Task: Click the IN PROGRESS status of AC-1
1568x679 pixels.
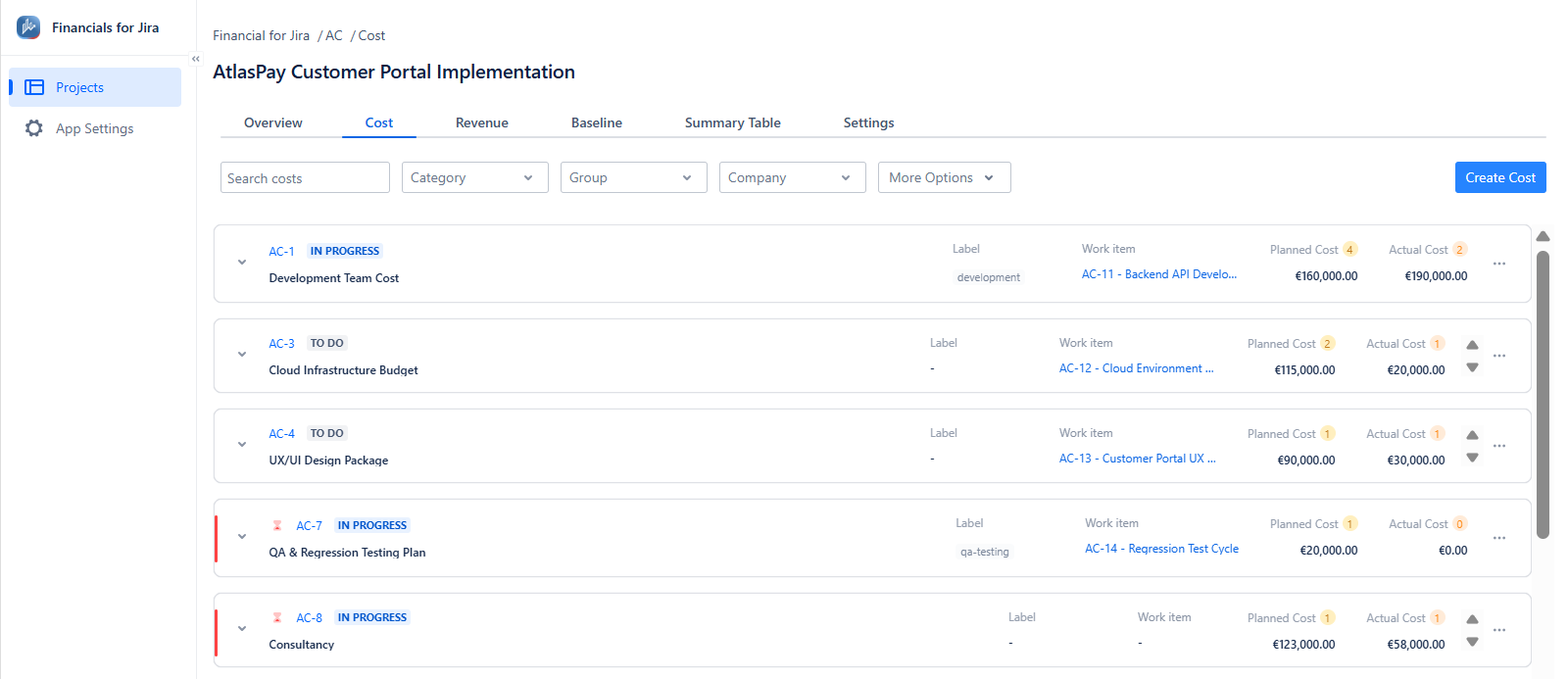Action: (345, 251)
